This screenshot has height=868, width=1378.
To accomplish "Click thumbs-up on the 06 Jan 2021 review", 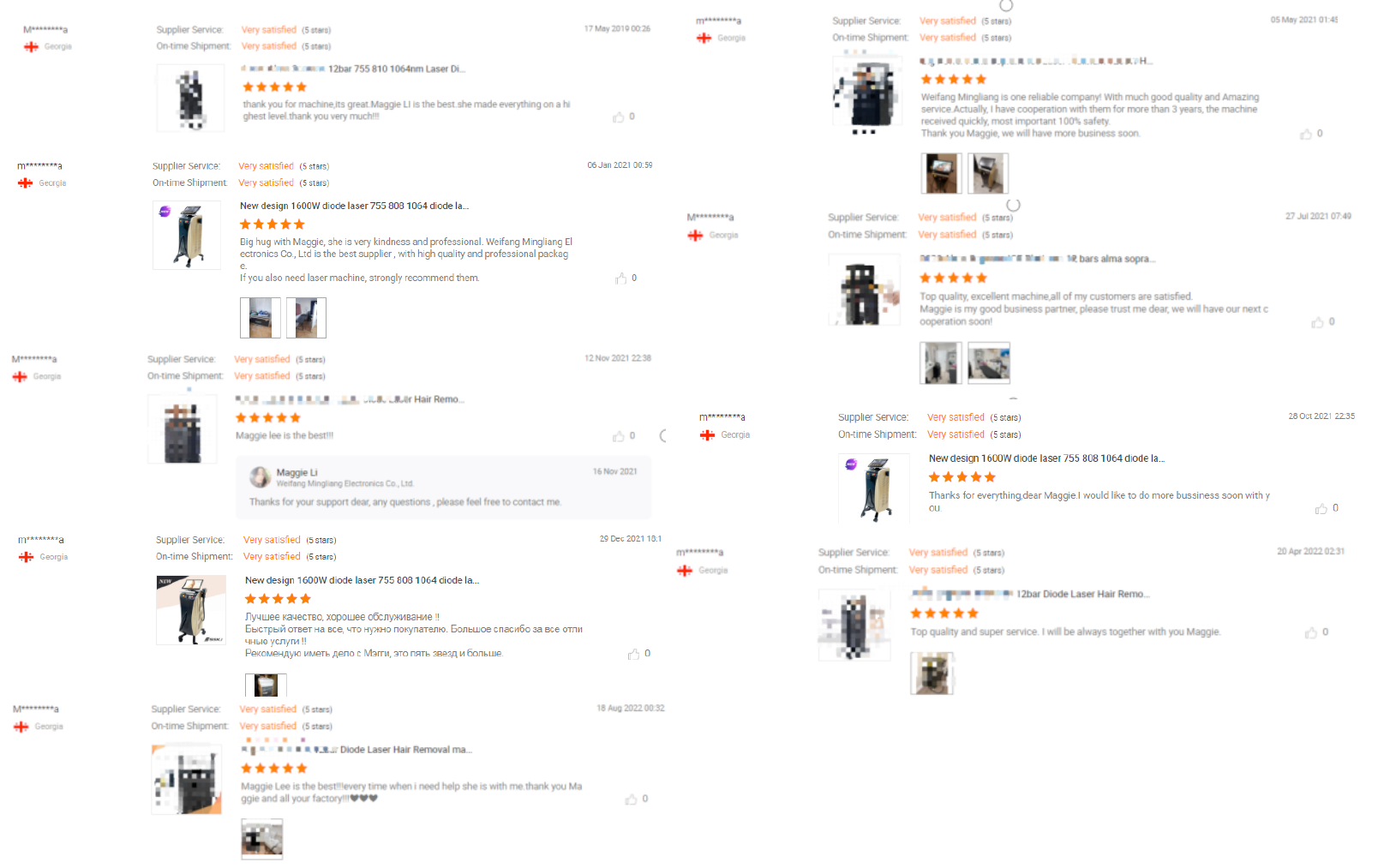I will (620, 278).
